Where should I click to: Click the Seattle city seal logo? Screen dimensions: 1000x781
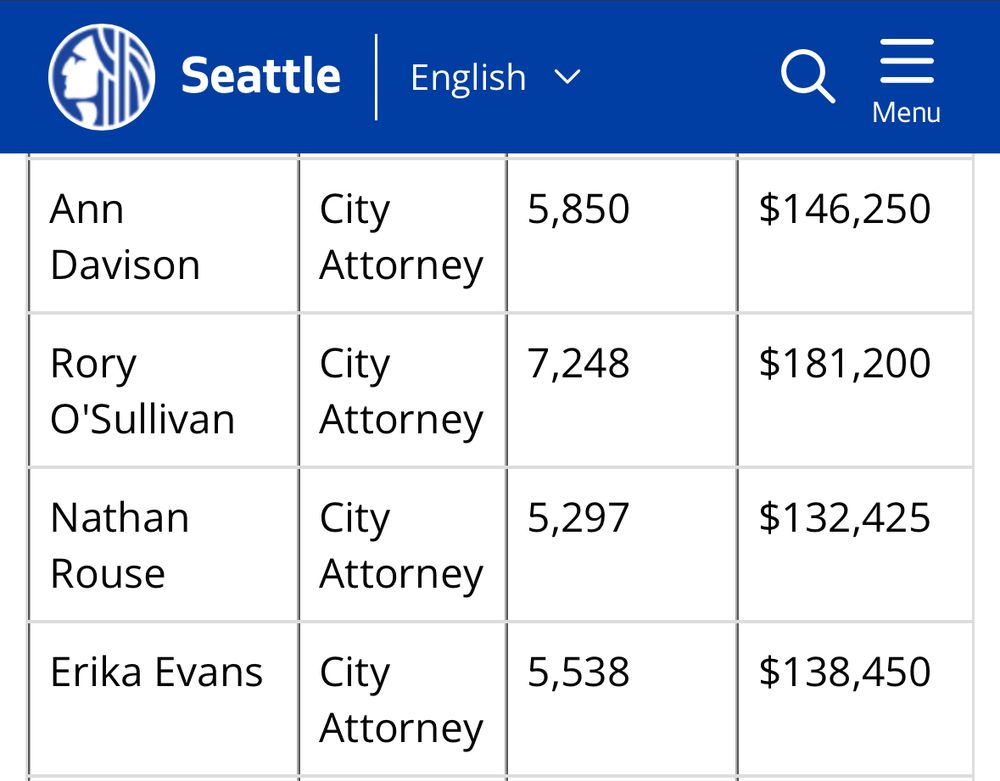101,77
